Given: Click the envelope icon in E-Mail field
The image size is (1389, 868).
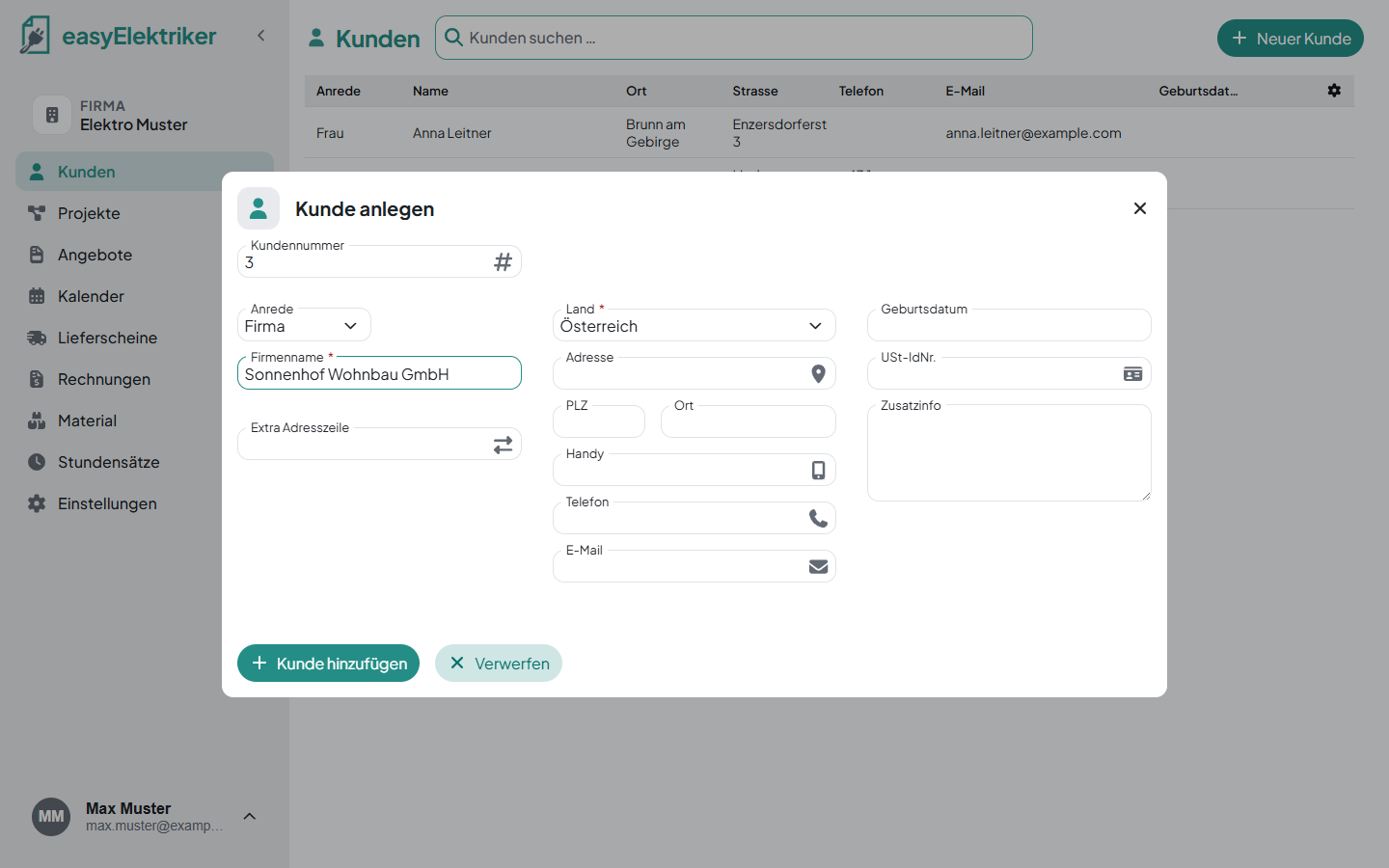Looking at the screenshot, I should pyautogui.click(x=818, y=567).
